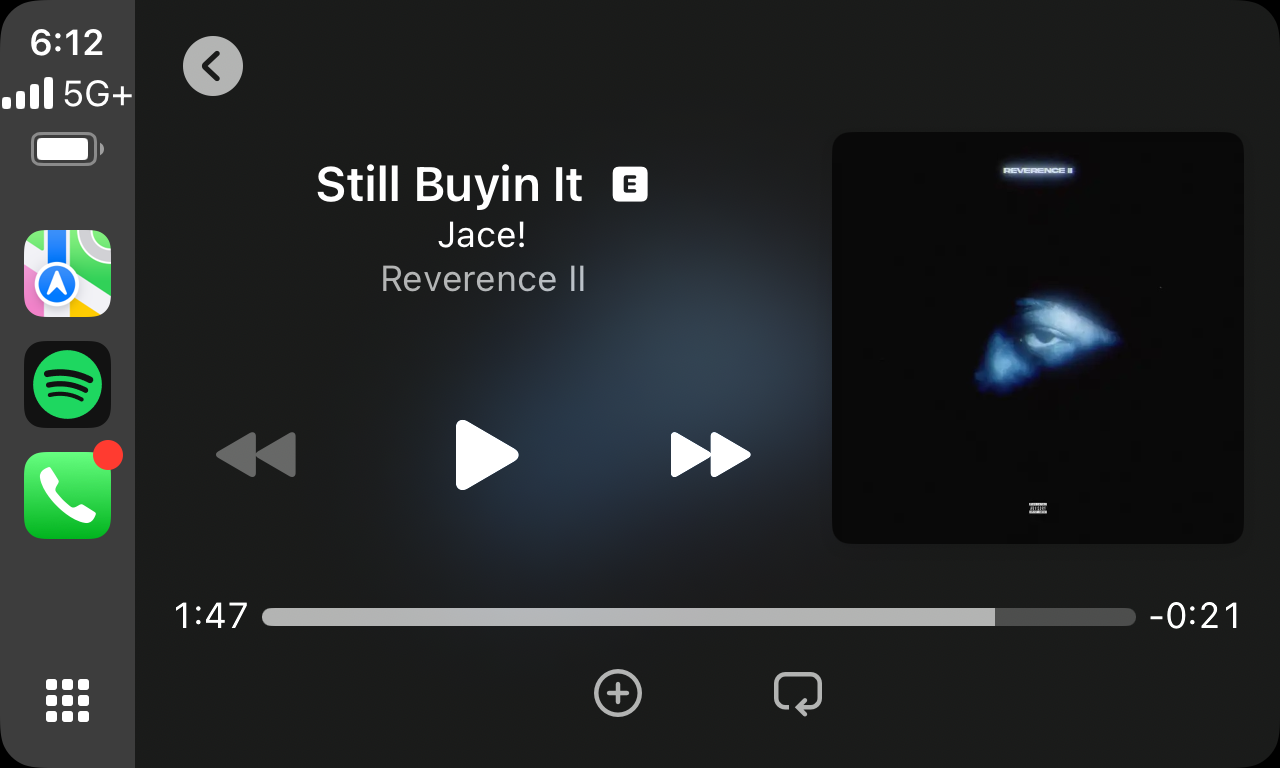
Task: Open the Phone app with notification badge
Action: pos(67,495)
